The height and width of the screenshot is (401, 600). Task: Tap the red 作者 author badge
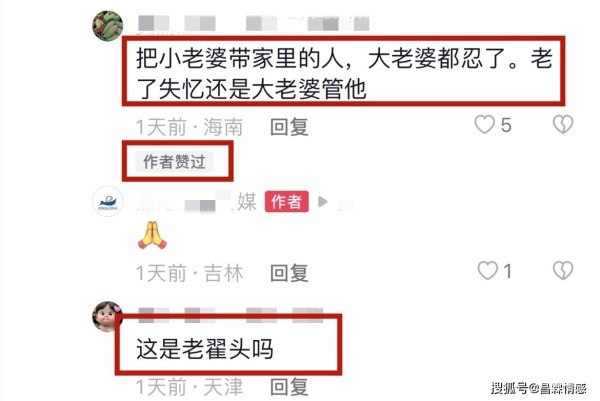[x=287, y=202]
